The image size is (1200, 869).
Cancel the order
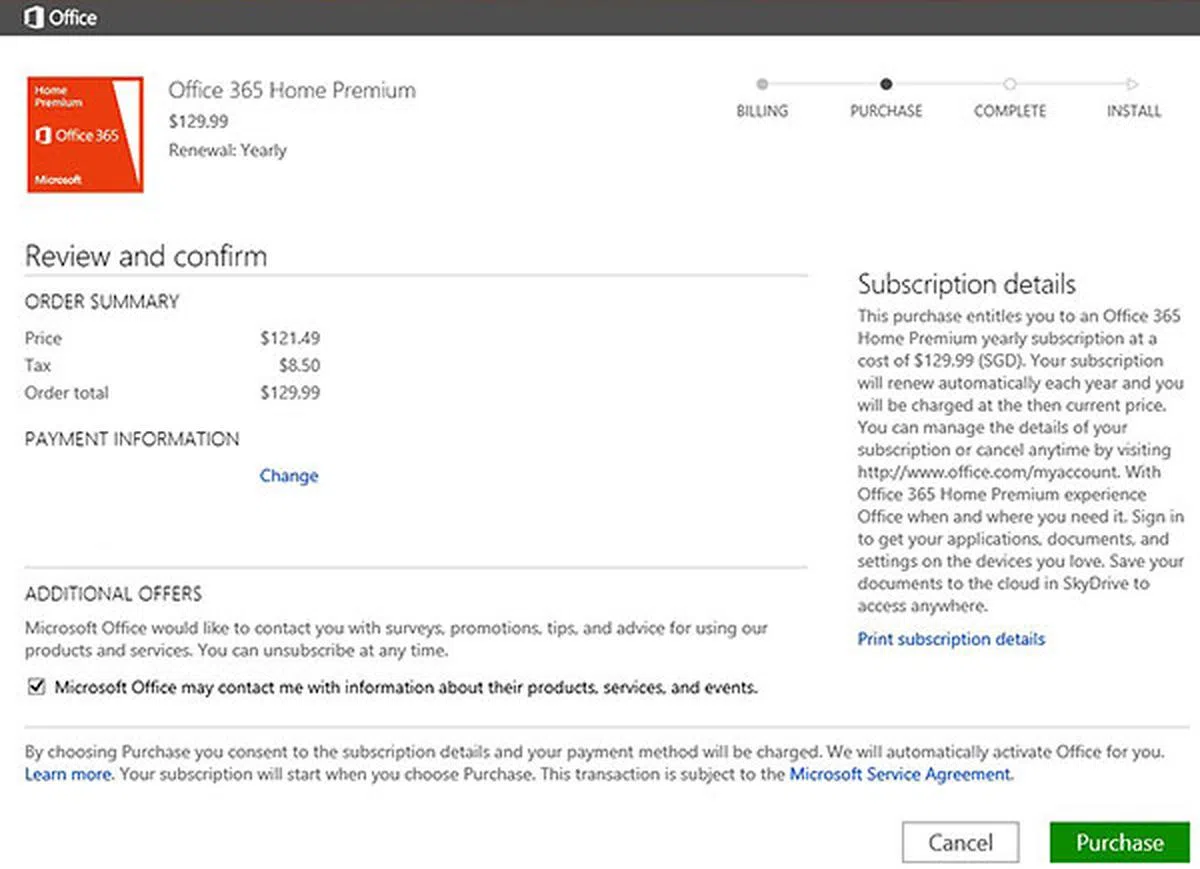tap(960, 843)
